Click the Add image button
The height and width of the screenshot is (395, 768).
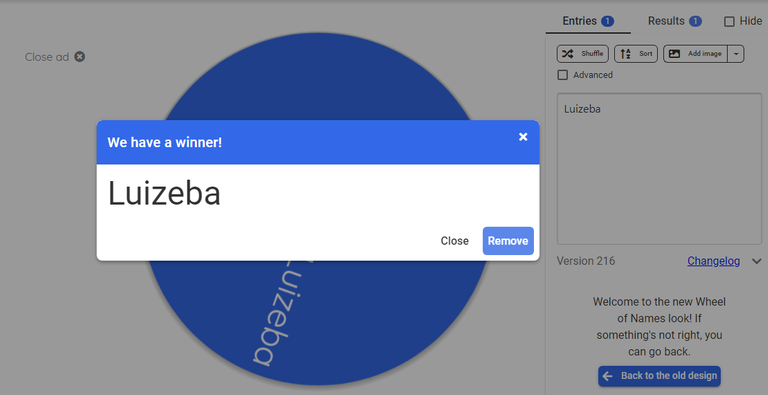click(x=696, y=54)
